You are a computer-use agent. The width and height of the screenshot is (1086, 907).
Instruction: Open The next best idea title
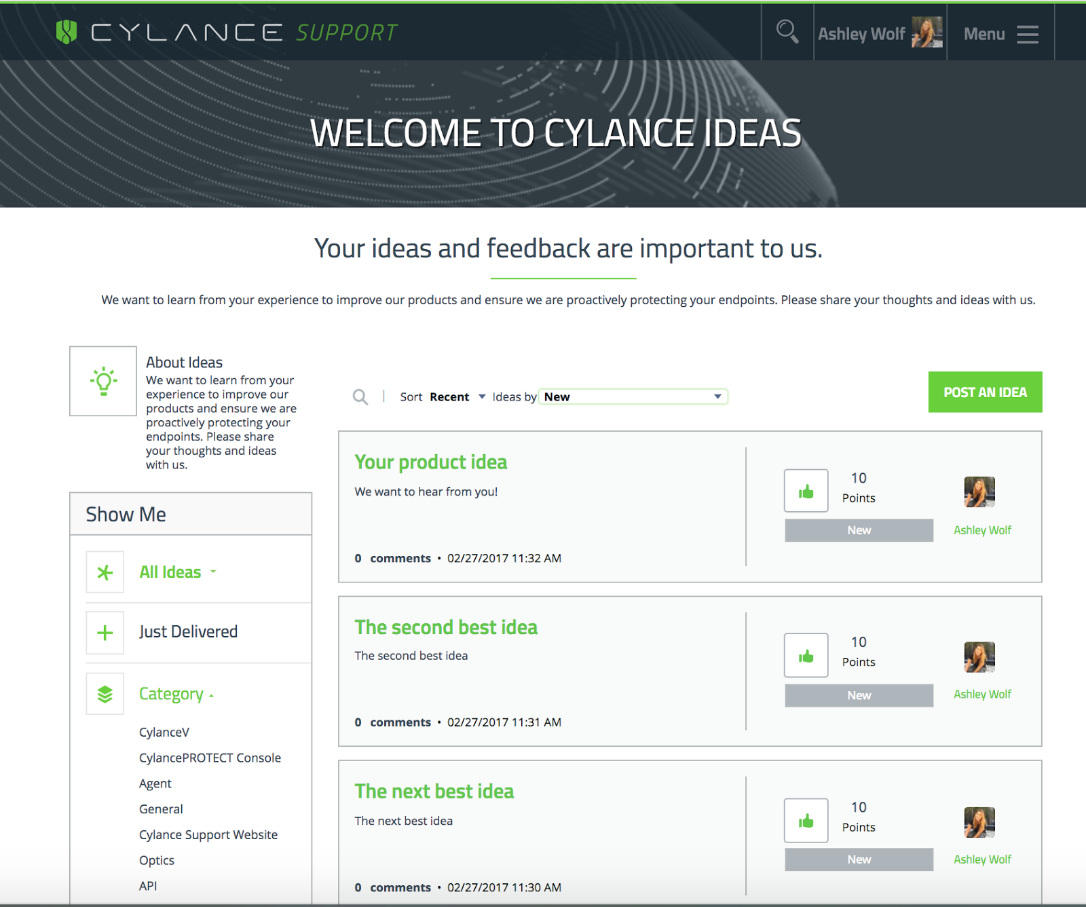tap(434, 791)
